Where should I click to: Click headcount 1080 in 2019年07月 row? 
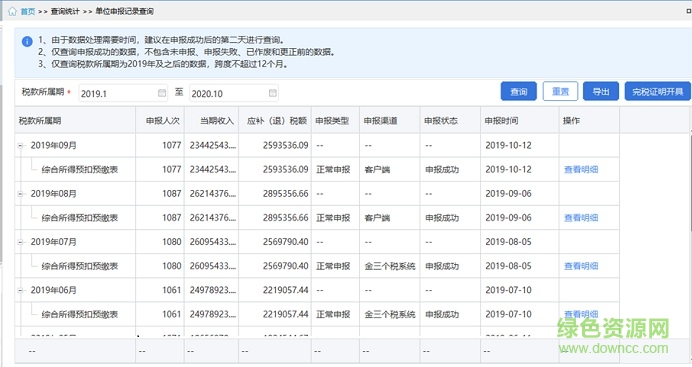pyautogui.click(x=172, y=242)
